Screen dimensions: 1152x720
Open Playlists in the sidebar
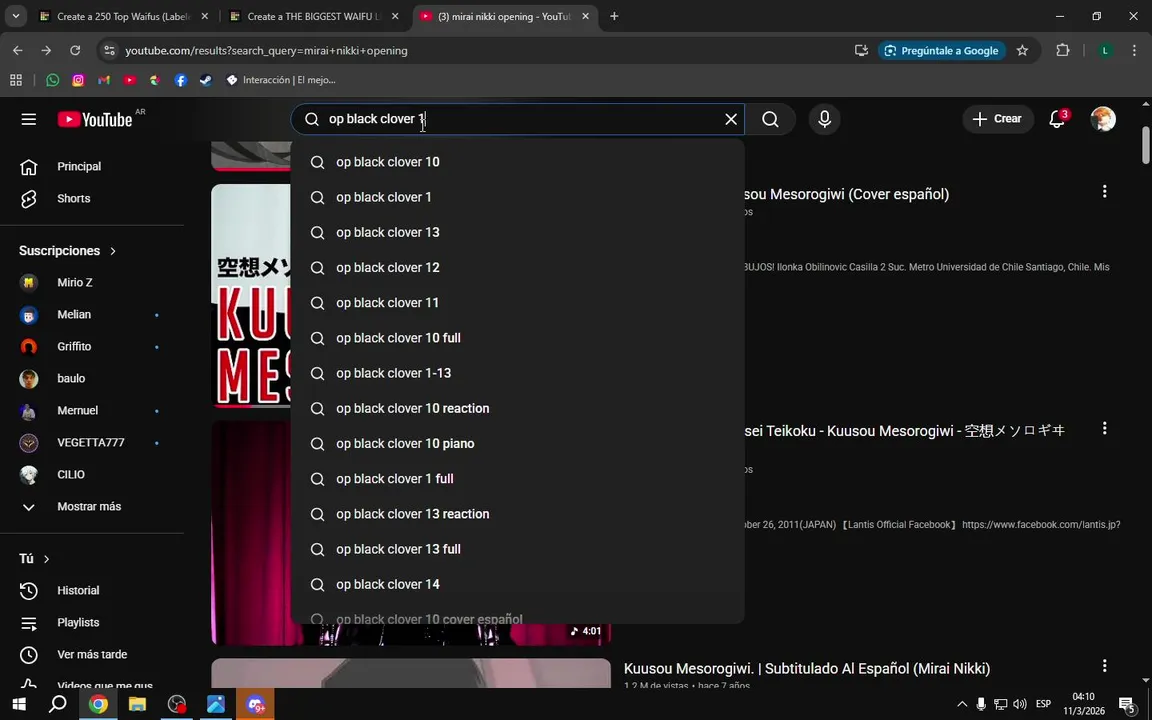[x=92, y=622]
